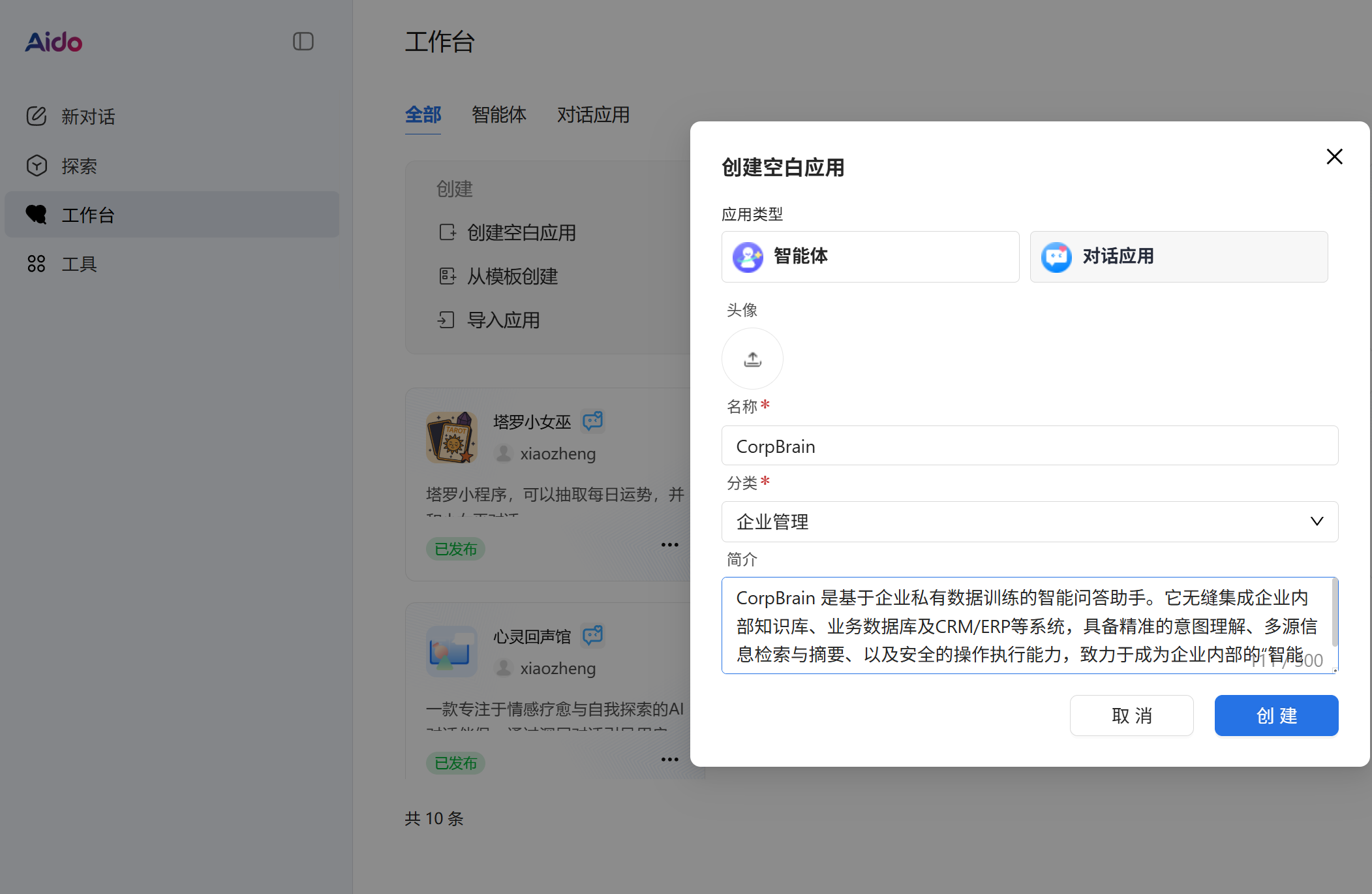
Task: Click the 塔罗小女巫 tarot thumbnail
Action: click(x=451, y=437)
